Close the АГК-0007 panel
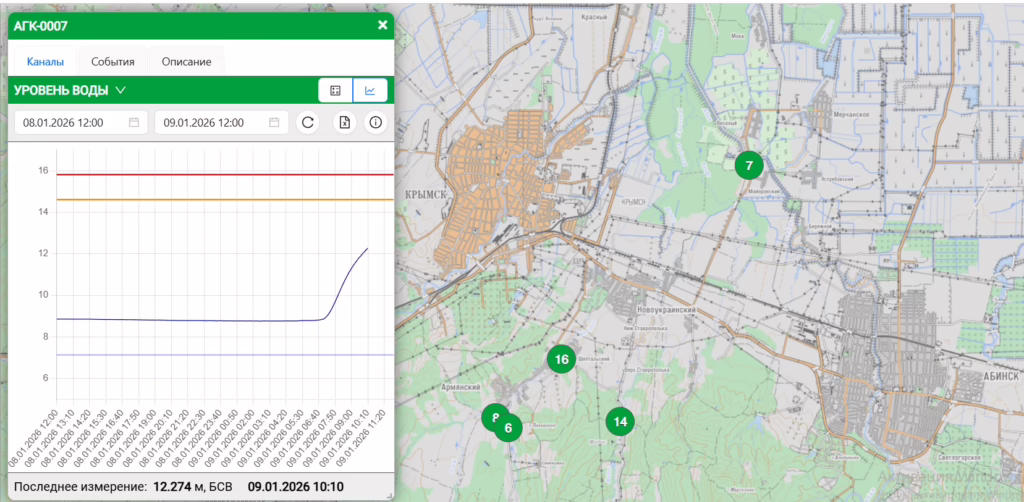Screen dimensions: 1024x502 click(382, 25)
